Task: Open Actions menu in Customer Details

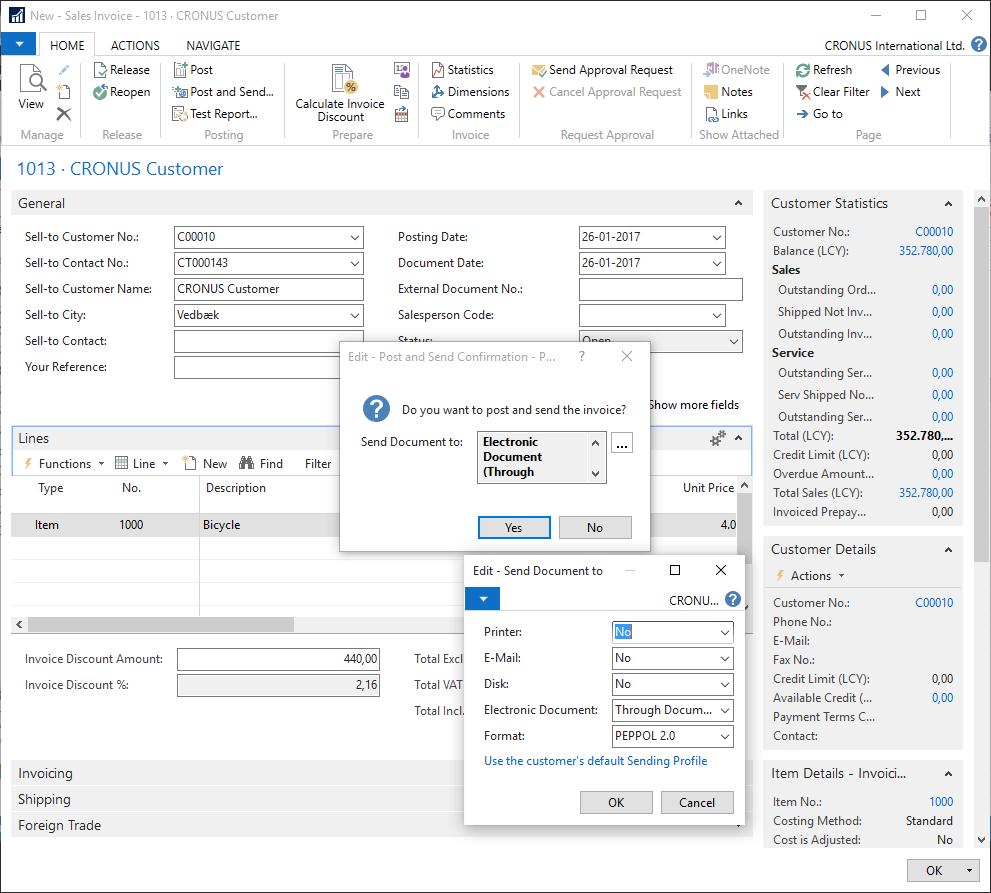Action: tap(810, 576)
